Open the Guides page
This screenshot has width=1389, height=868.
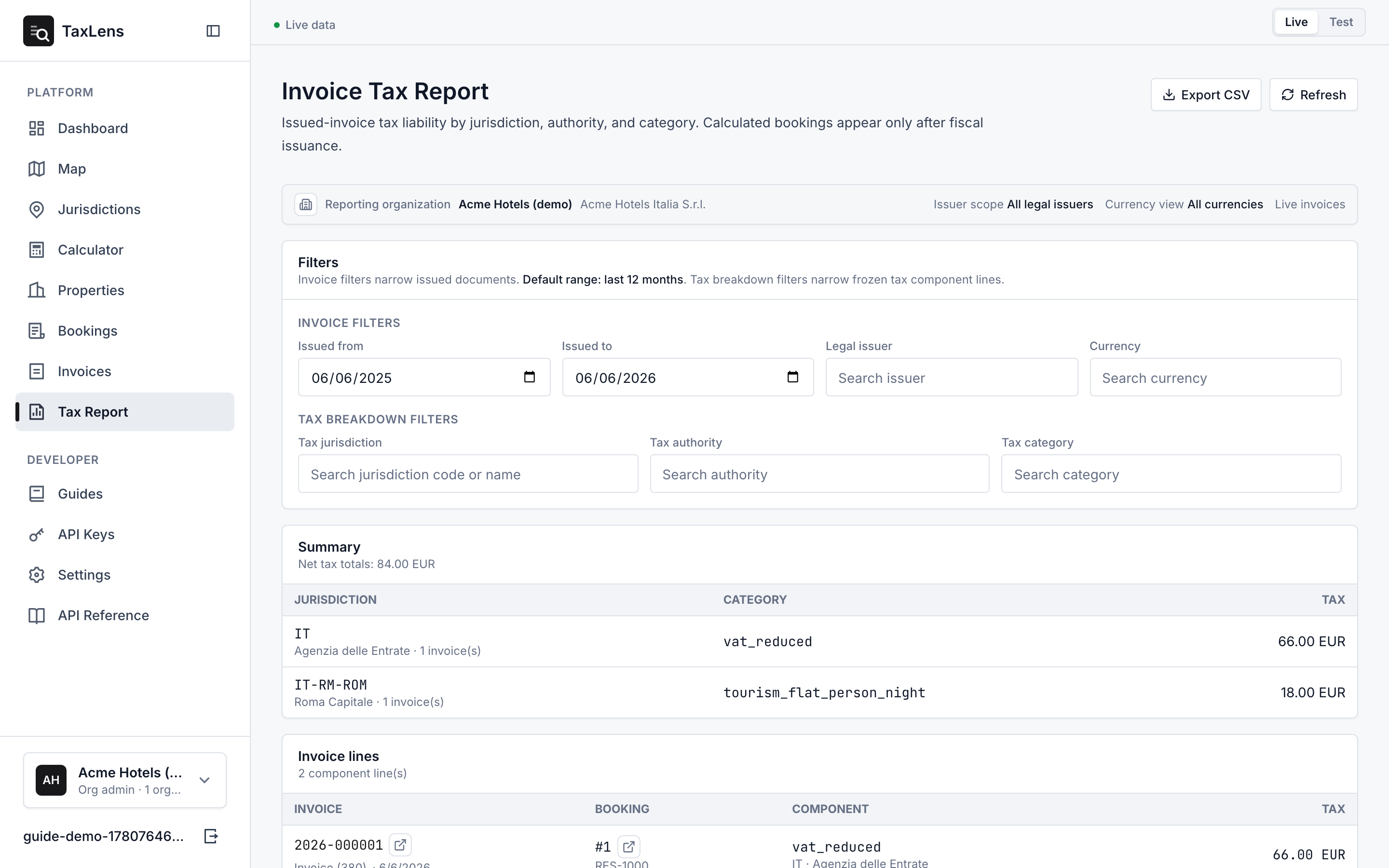click(x=124, y=494)
